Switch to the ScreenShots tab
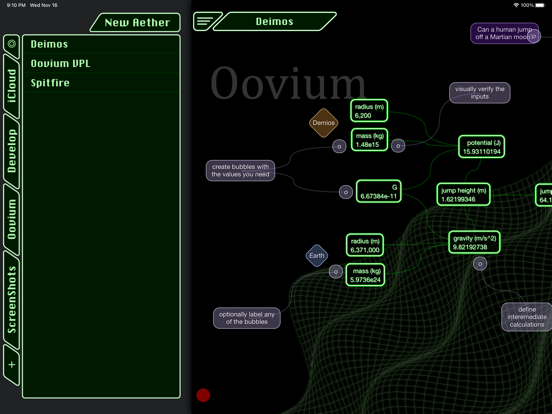 [12, 299]
